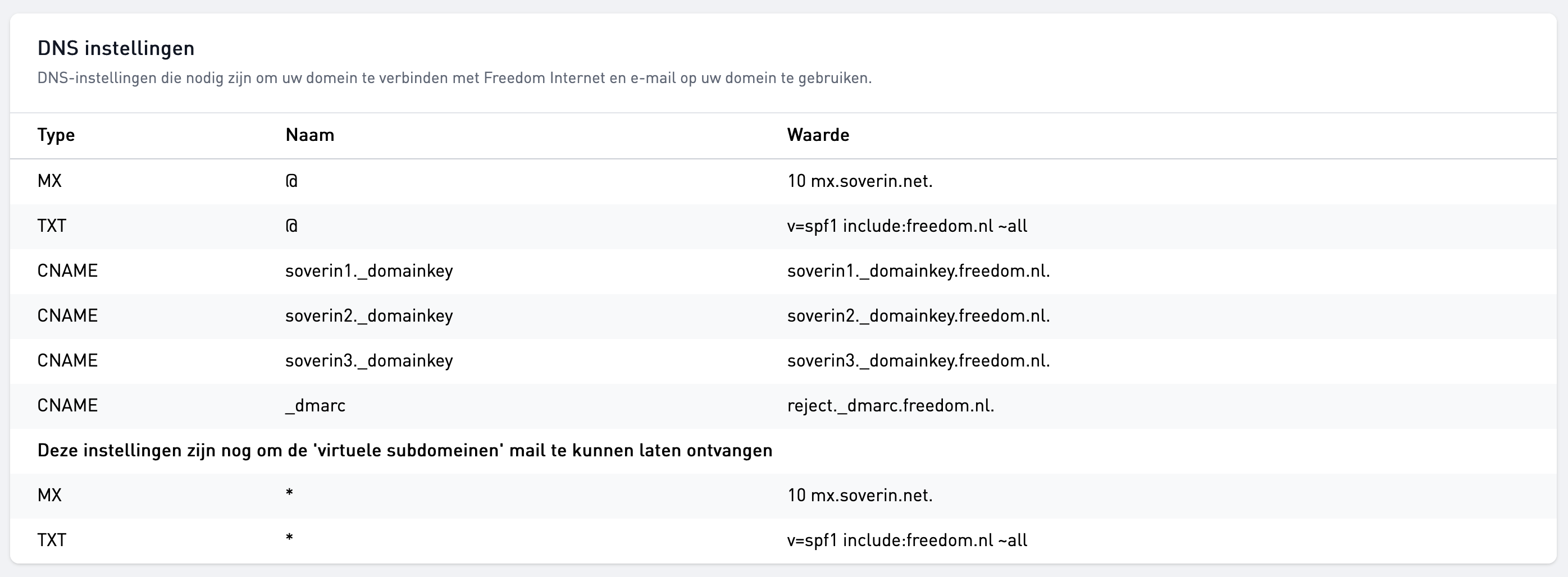Click the 'Naam' column header

310,135
